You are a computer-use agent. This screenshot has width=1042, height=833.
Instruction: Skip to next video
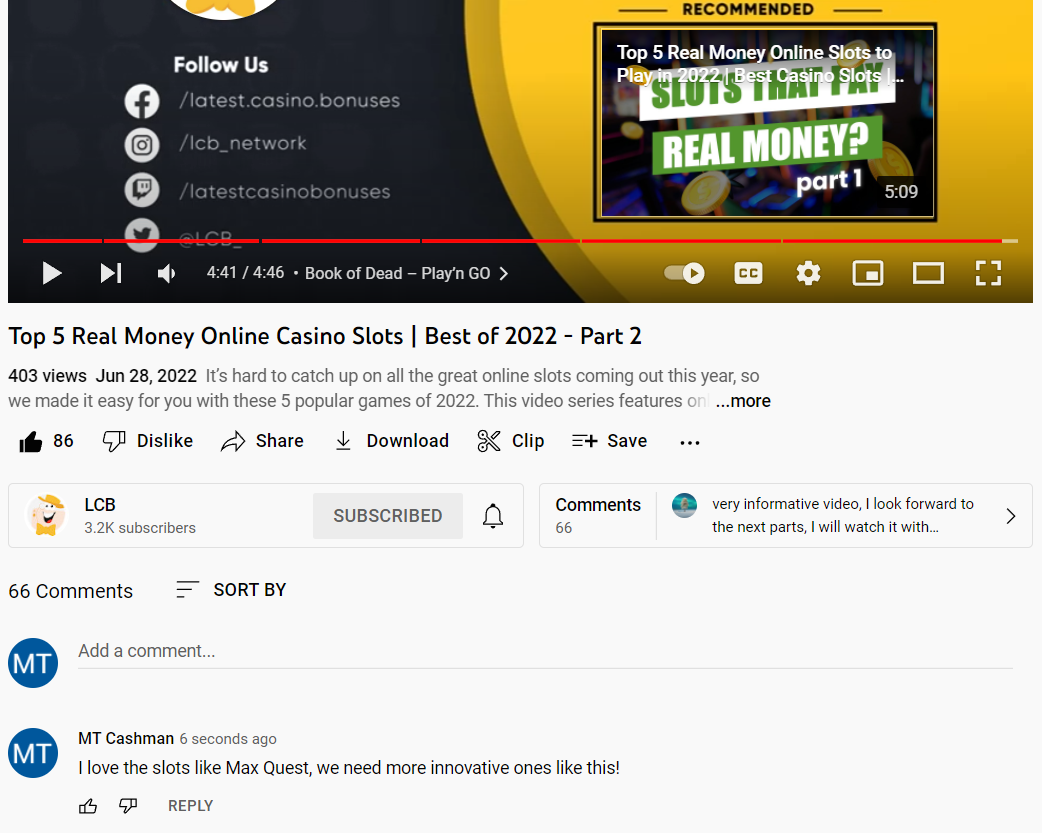click(111, 273)
